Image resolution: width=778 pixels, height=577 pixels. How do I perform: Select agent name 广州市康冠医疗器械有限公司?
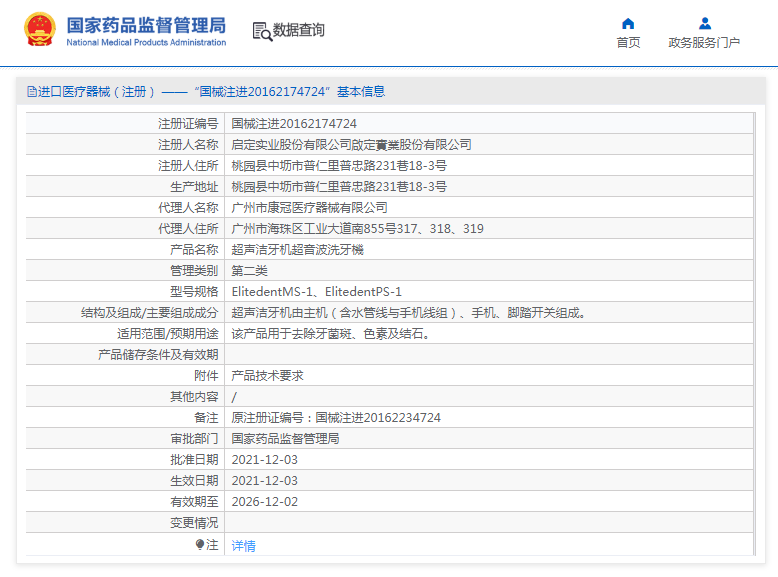point(310,207)
